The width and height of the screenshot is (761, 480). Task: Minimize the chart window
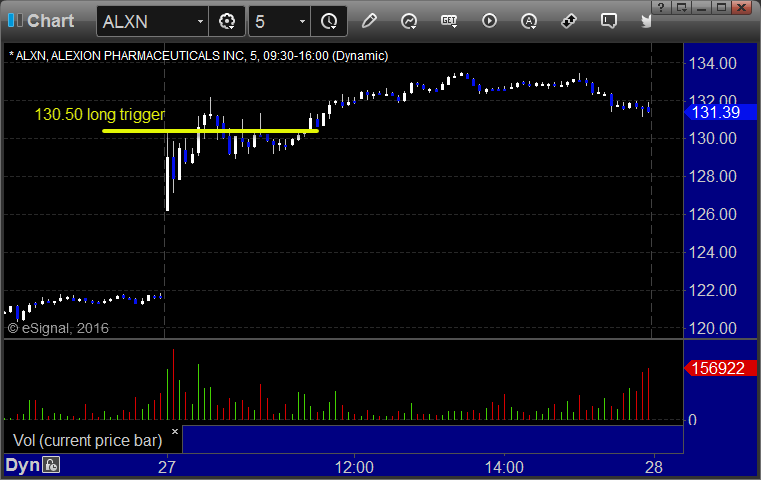click(701, 7)
